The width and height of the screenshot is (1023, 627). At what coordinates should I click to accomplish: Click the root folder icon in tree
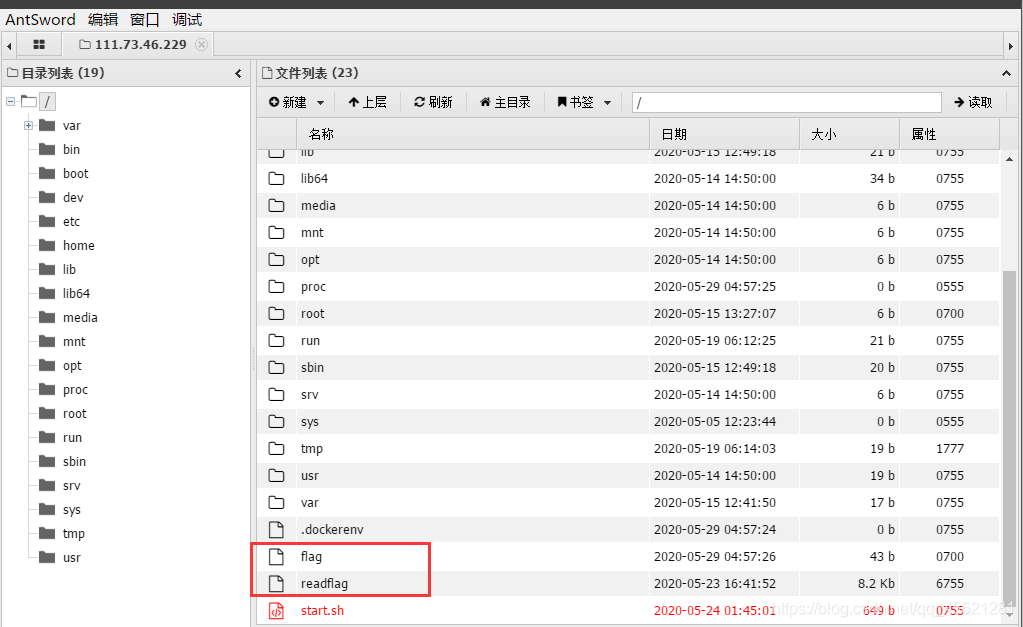click(47, 413)
